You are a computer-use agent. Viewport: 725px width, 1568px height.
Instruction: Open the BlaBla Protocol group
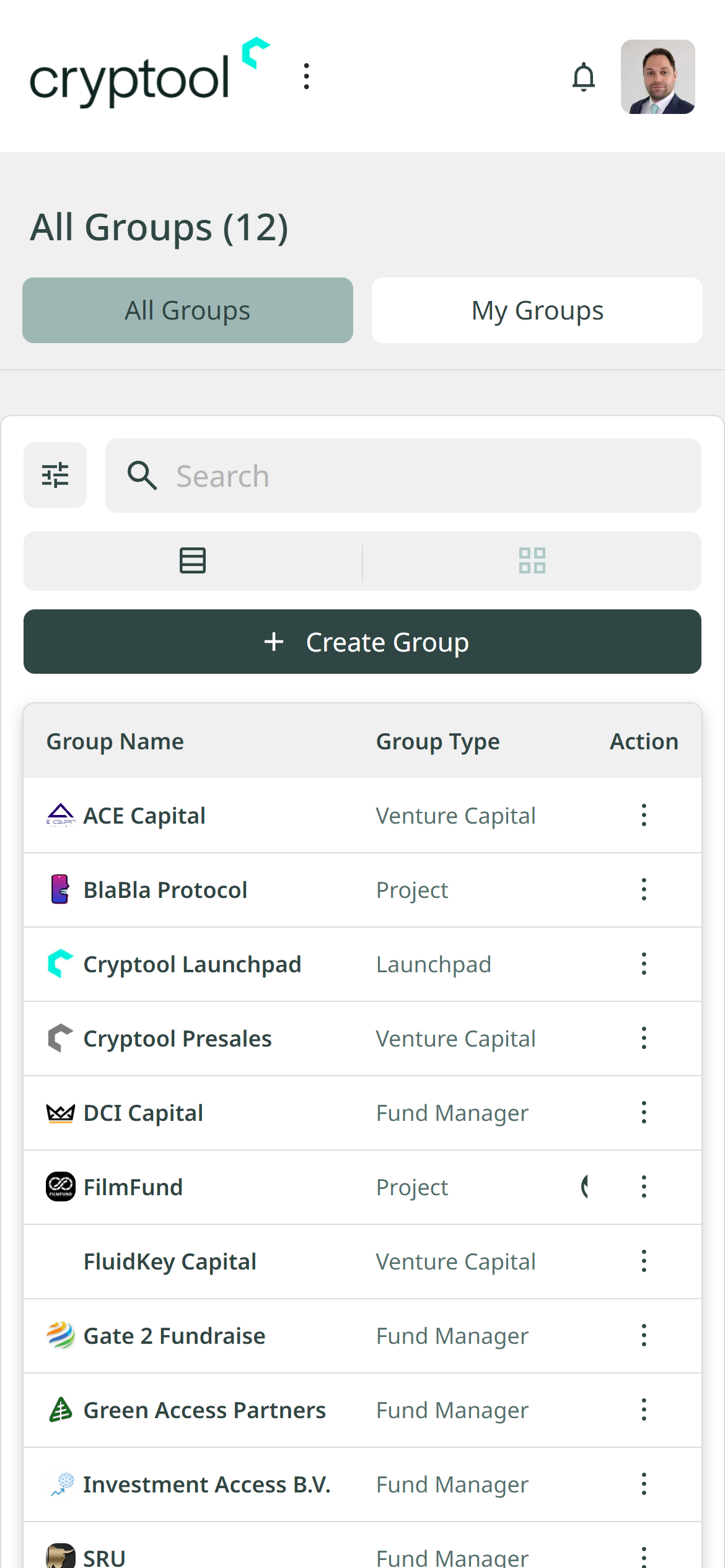pyautogui.click(x=165, y=890)
